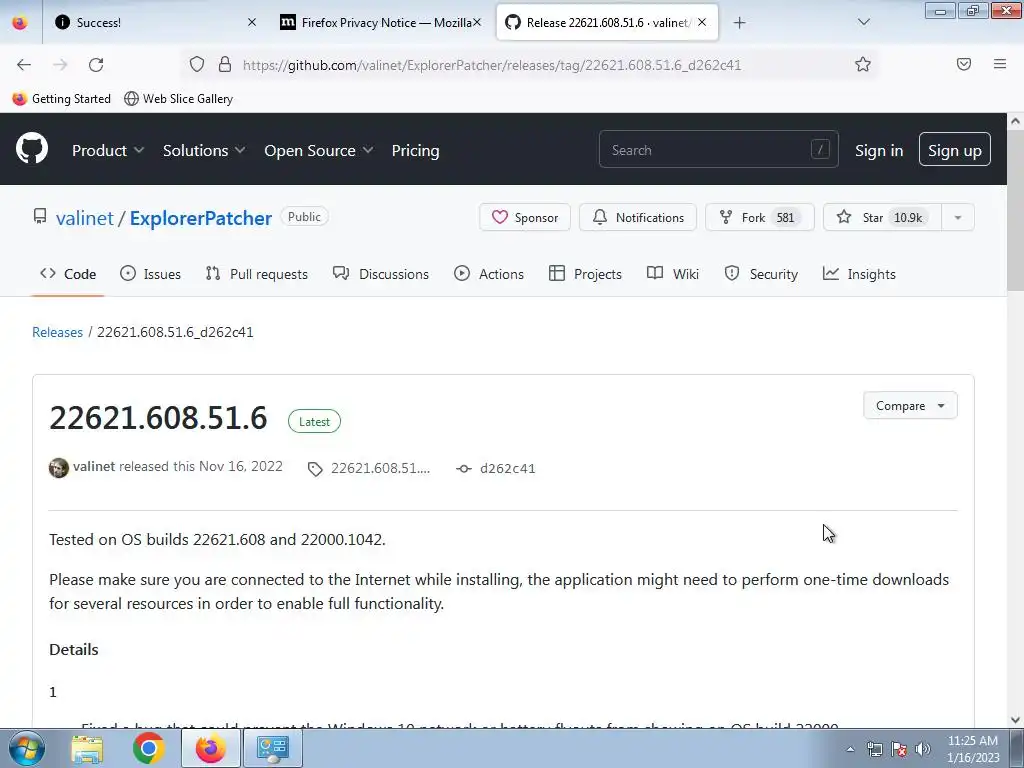The image size is (1024, 768).
Task: Close the Firefox Privacy Notice tab
Action: coord(477,22)
